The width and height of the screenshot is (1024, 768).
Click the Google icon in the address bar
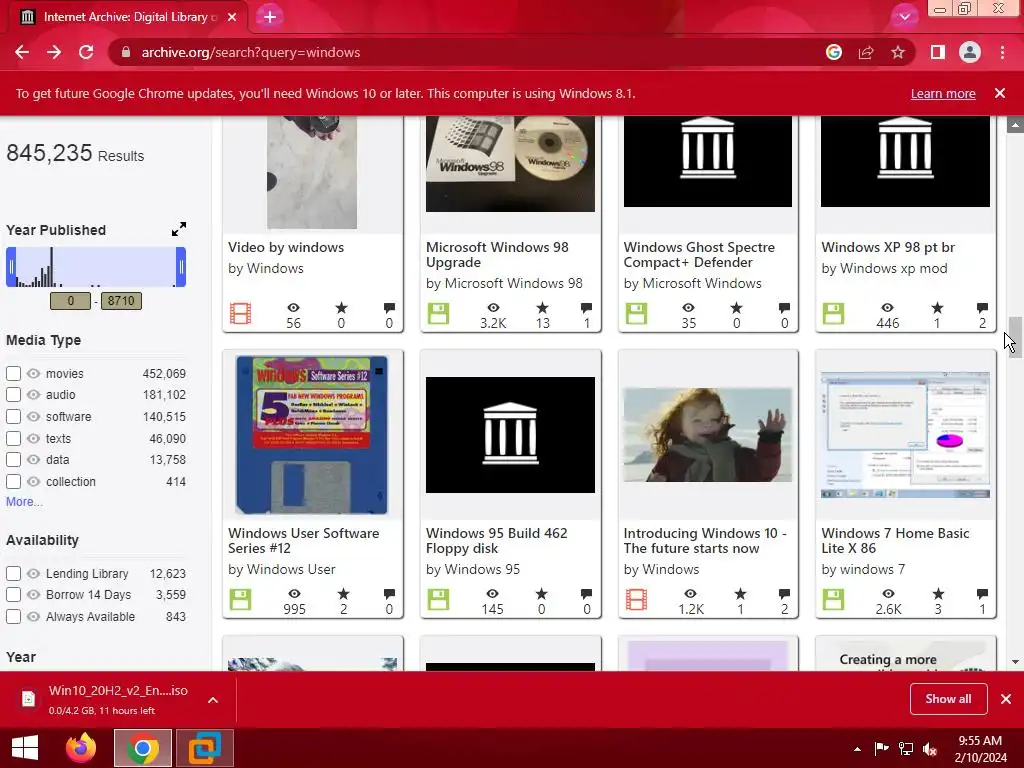834,52
